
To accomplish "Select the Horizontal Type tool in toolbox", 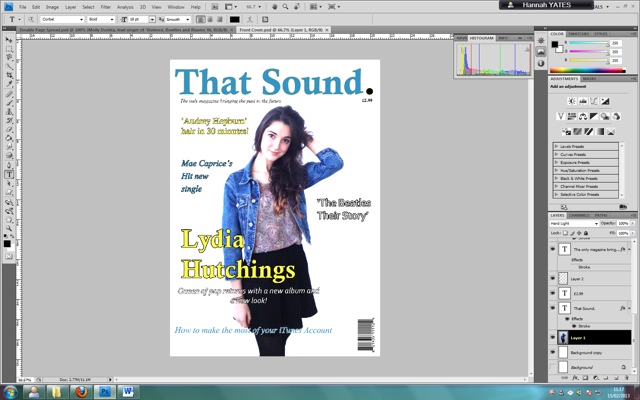I will [9, 175].
